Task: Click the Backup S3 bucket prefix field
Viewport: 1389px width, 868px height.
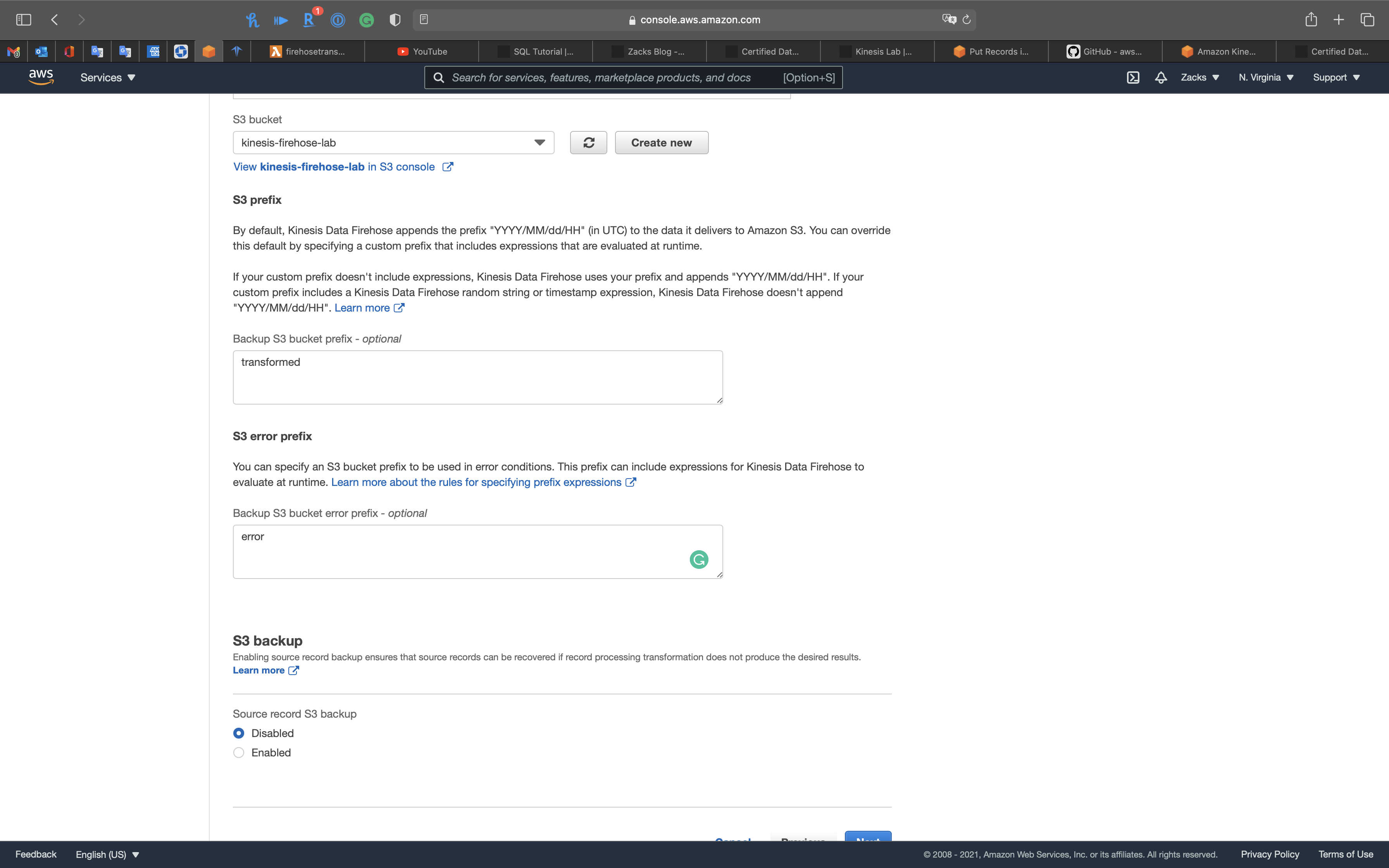Action: [x=477, y=377]
